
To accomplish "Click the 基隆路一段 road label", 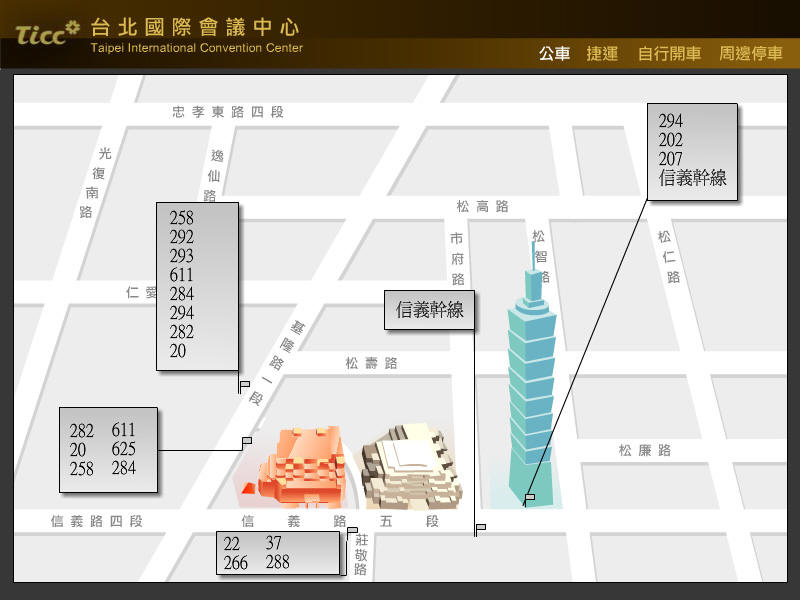I will click(277, 363).
